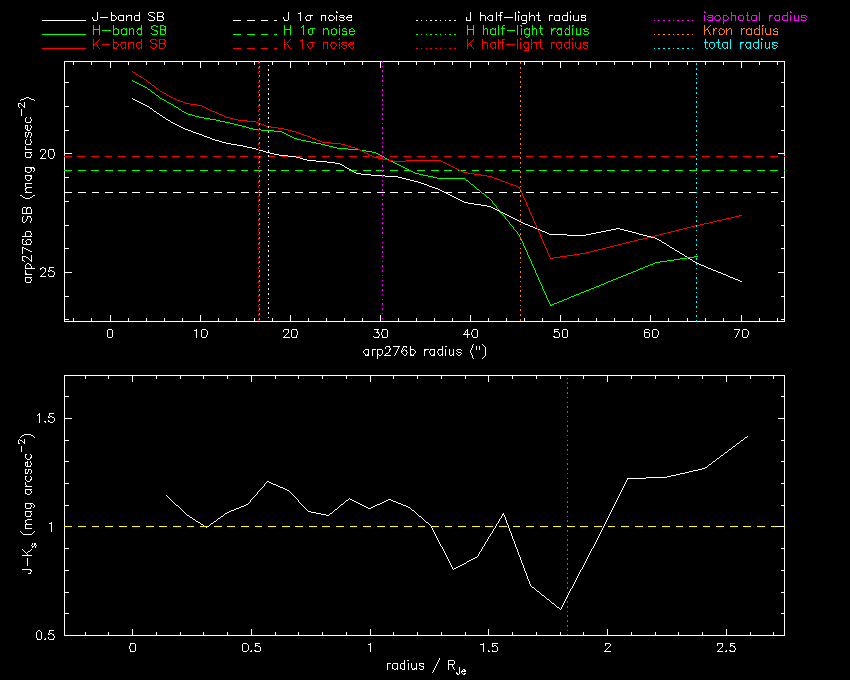850x680 pixels.
Task: Select the 'H 1σ noise' legend label
Action: [322, 32]
